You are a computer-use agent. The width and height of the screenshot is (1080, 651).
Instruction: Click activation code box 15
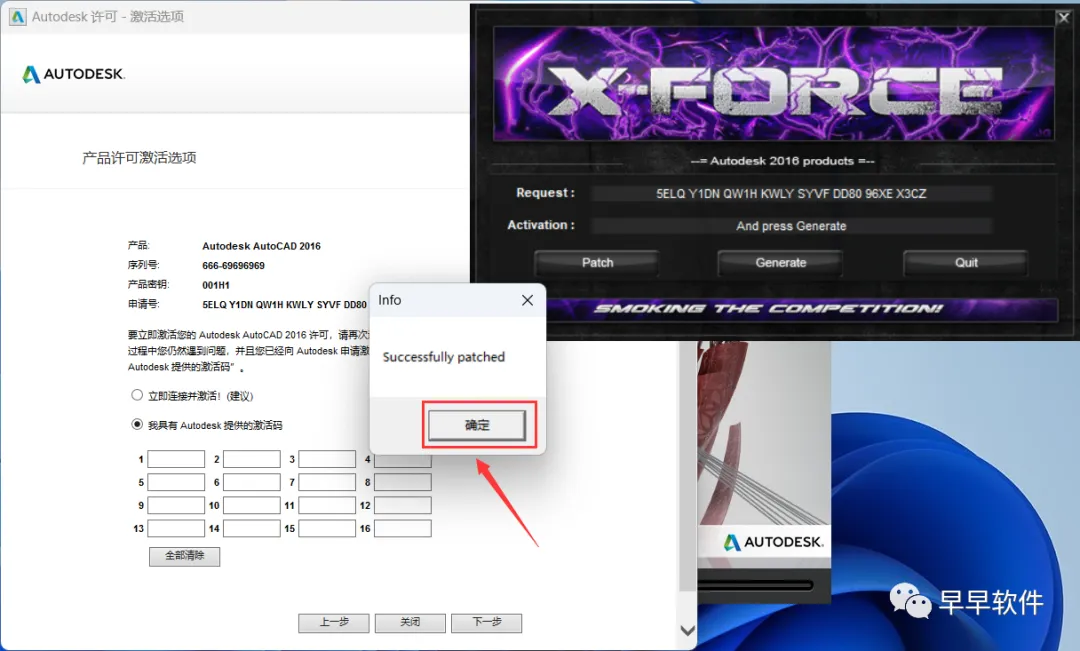click(327, 528)
